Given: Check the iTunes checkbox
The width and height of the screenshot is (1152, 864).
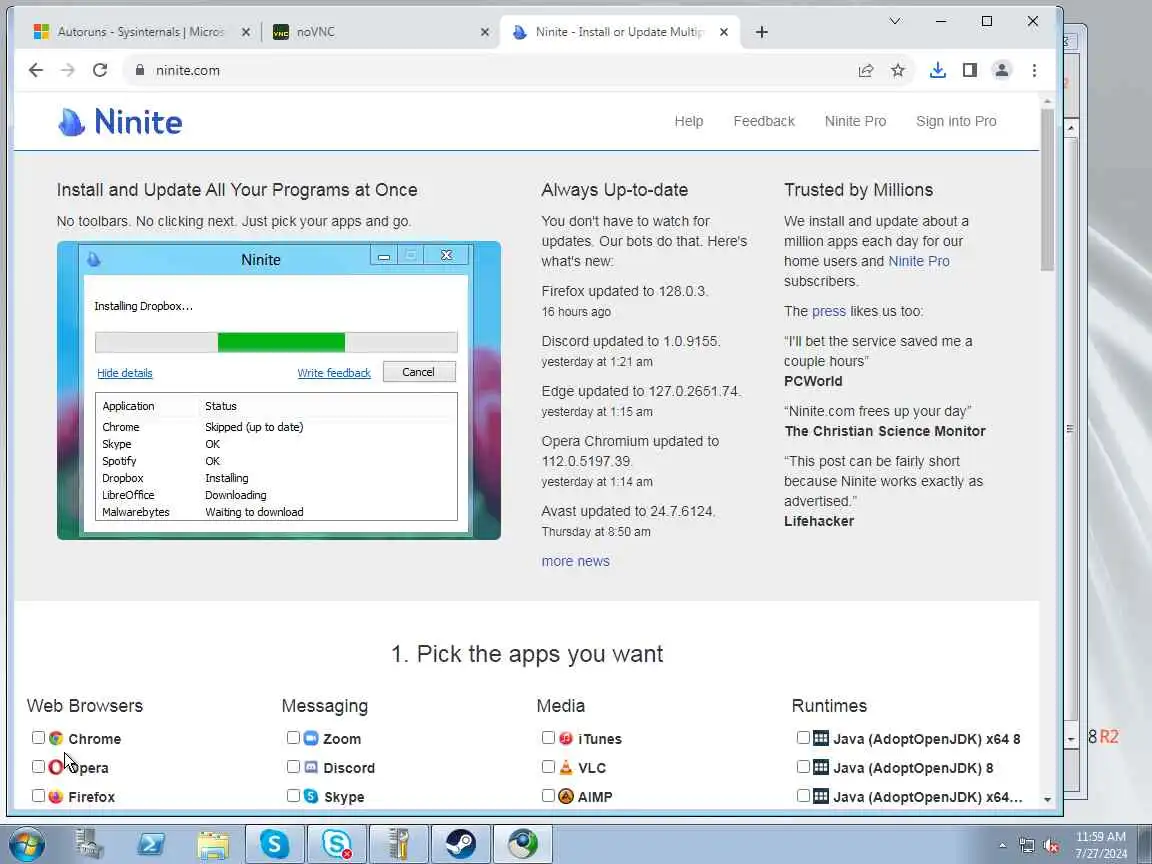Looking at the screenshot, I should click(x=548, y=737).
